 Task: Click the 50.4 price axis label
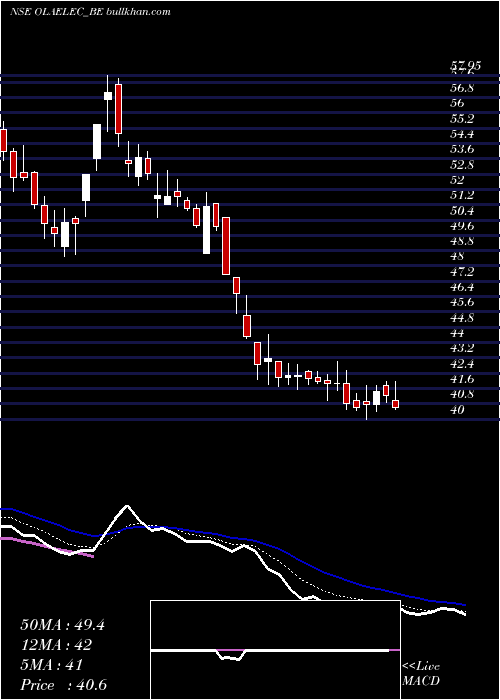point(462,210)
